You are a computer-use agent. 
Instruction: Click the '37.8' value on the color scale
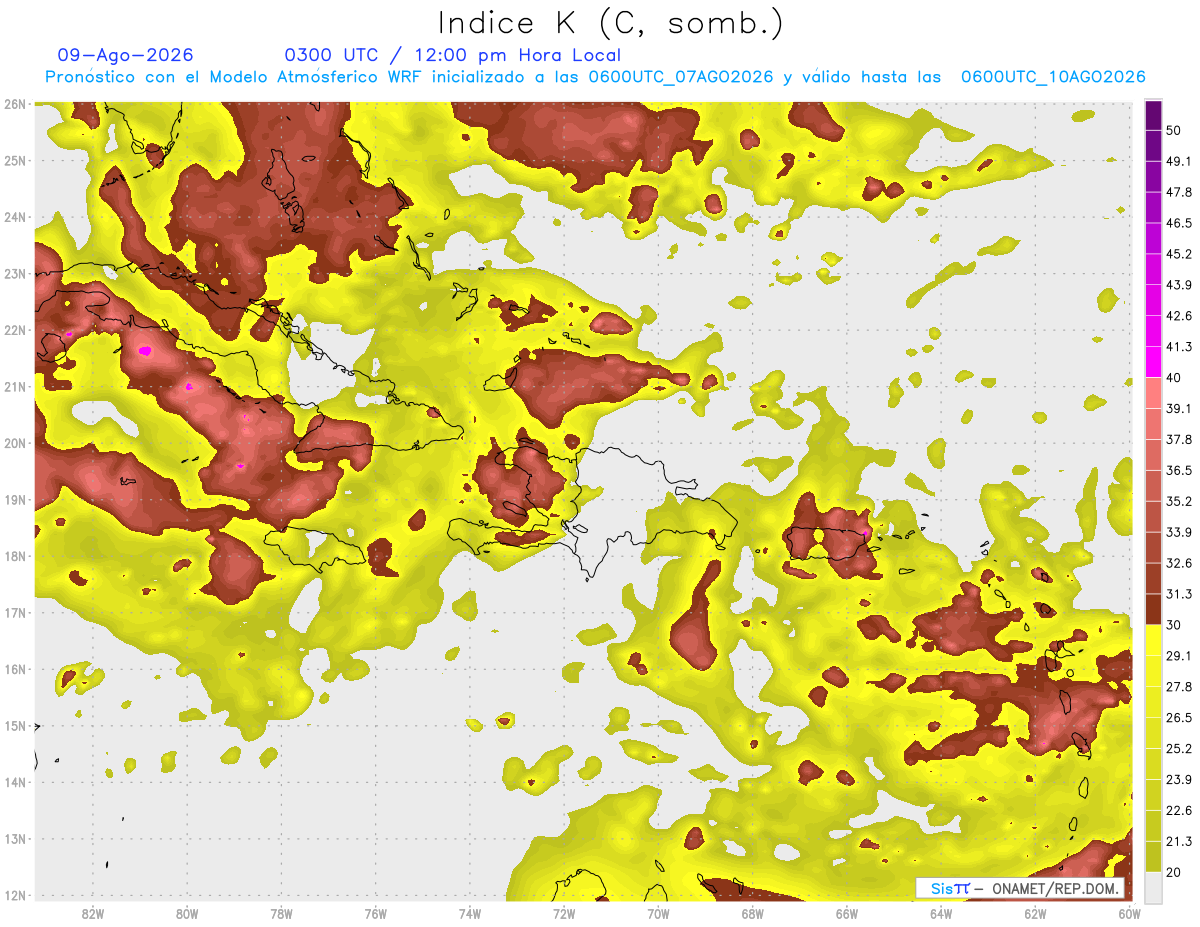tap(1179, 439)
